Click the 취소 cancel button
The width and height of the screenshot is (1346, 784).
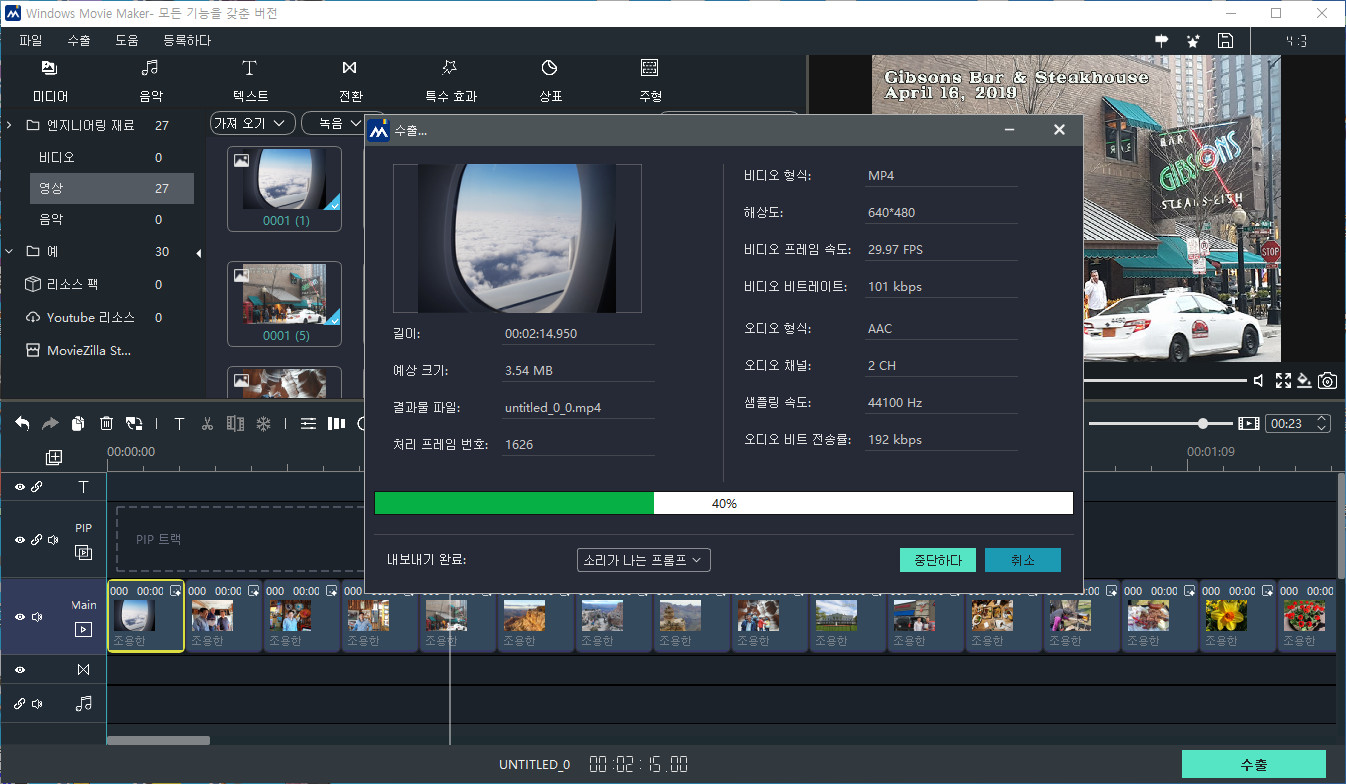click(1023, 560)
